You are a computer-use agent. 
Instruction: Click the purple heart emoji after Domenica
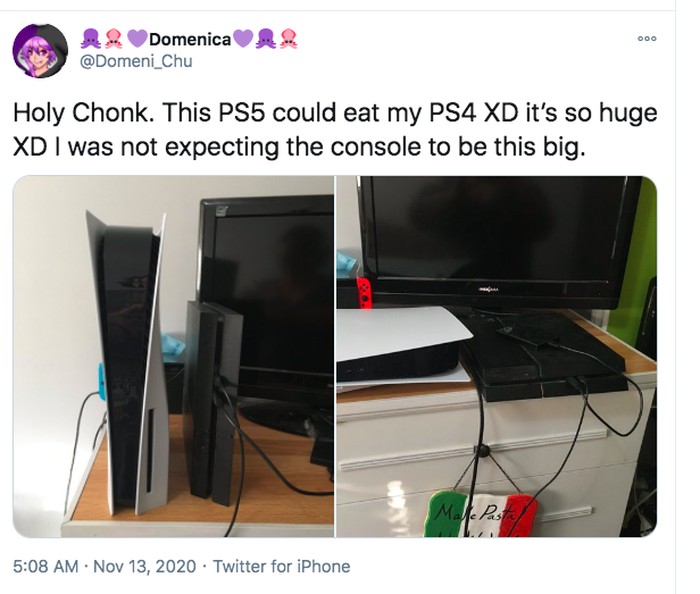click(x=243, y=39)
